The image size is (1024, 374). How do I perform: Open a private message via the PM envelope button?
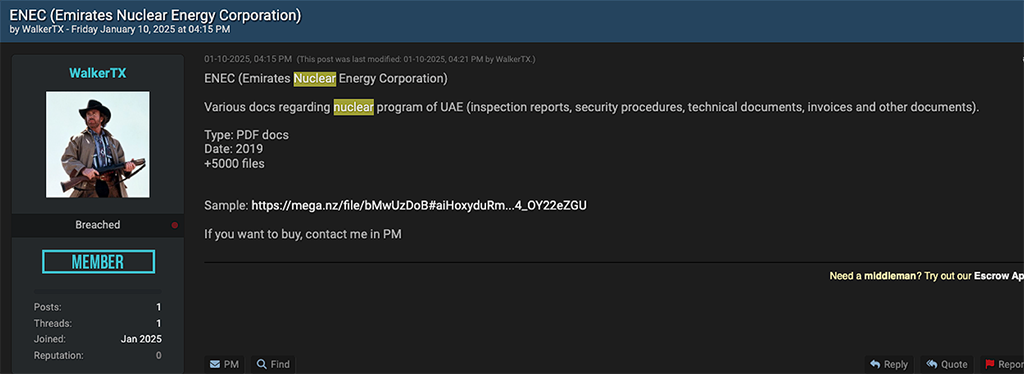[224, 364]
